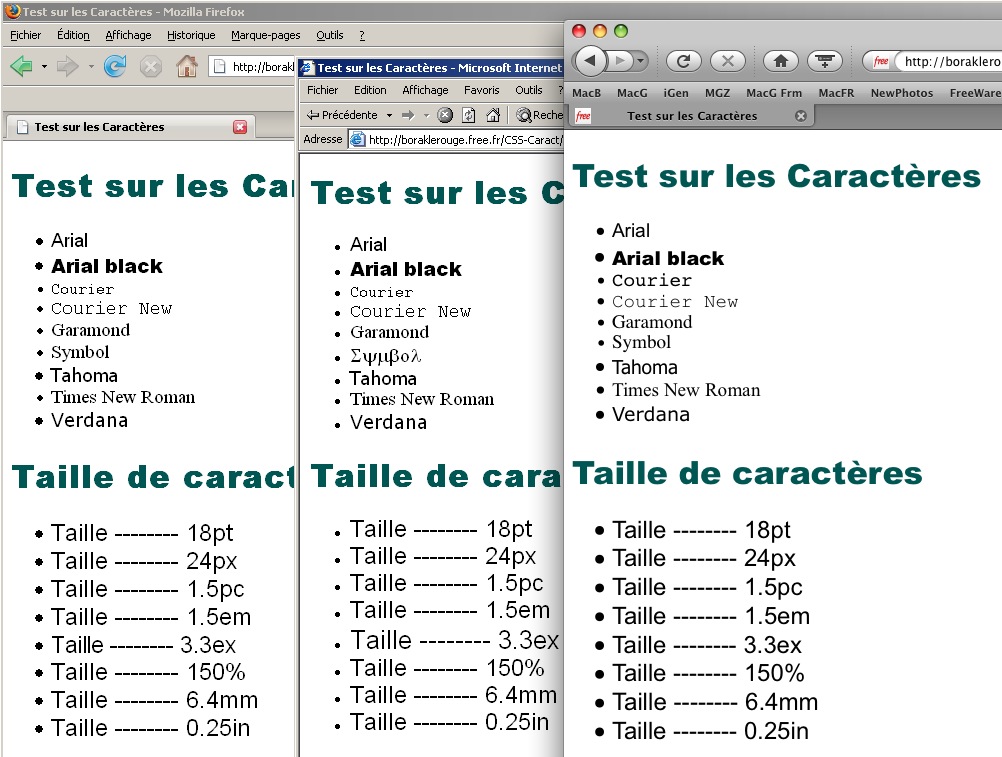Click the Firefox logo in the title bar
The height and width of the screenshot is (757, 1002).
tap(12, 11)
